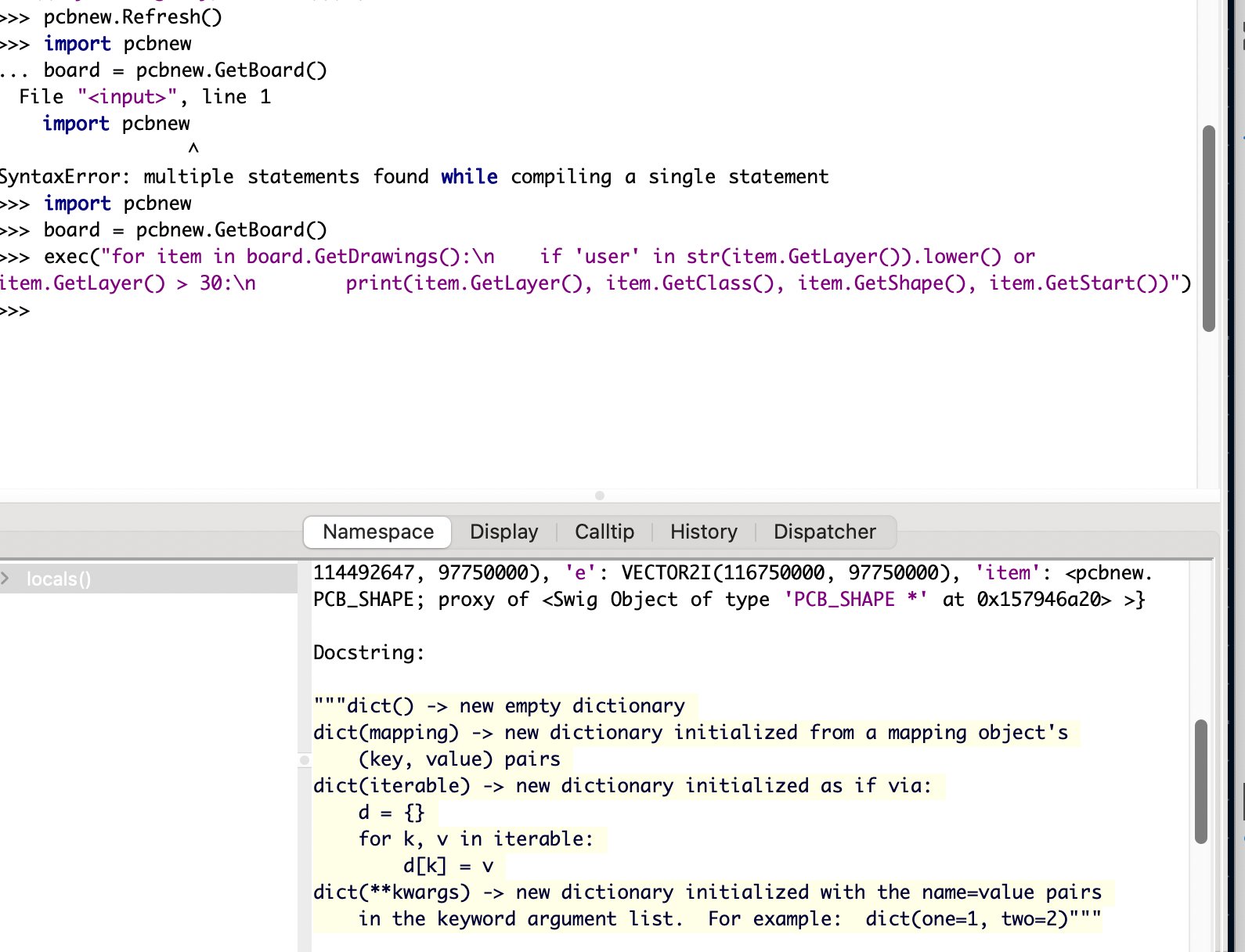Click the Python shell vertical scrollbar thumb
Screen dimensions: 1245x952
click(1209, 229)
